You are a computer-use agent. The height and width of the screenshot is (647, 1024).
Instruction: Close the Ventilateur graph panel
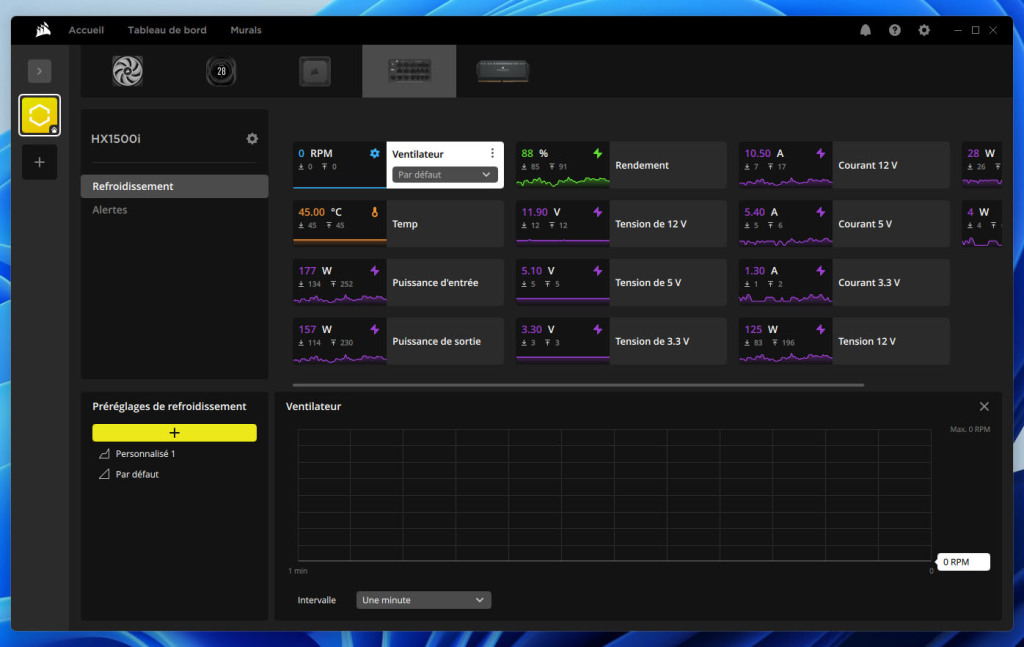coord(984,406)
